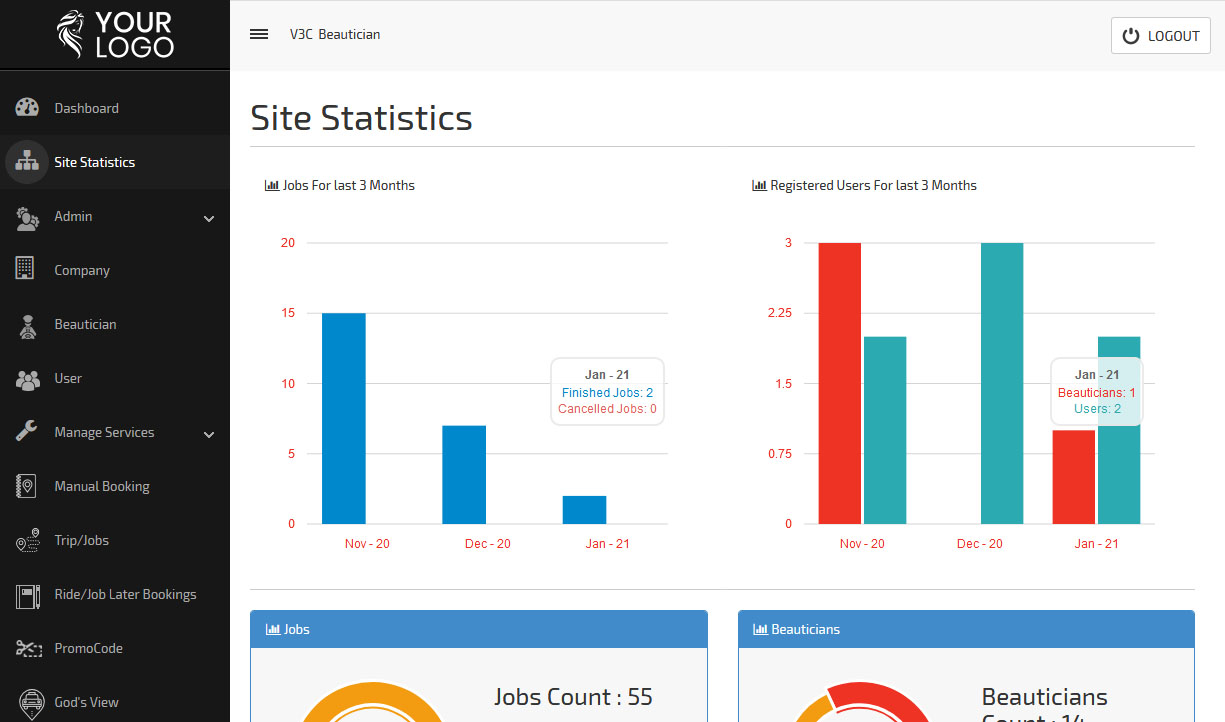This screenshot has height=722, width=1225.
Task: Click the Dec - 20 jobs bar
Action: click(464, 474)
